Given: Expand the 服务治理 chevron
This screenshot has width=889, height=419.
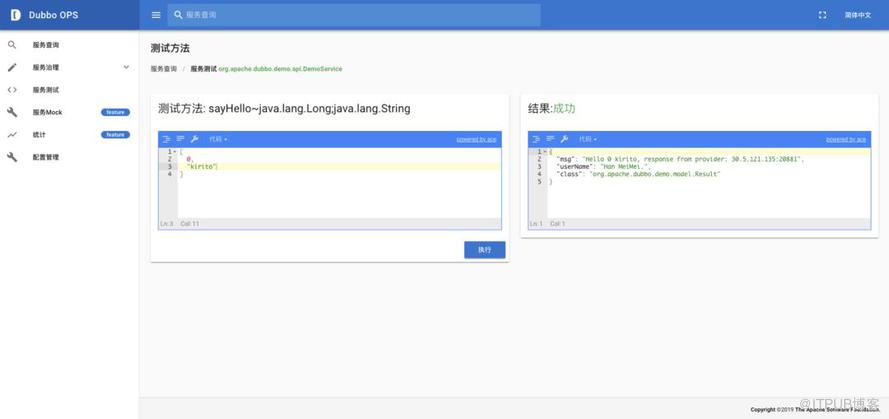Looking at the screenshot, I should coord(126,67).
